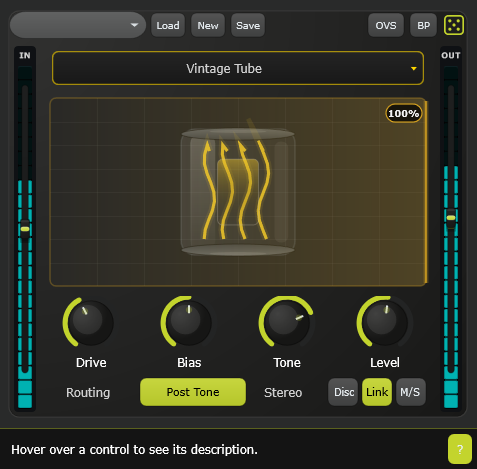This screenshot has width=477, height=469.
Task: Select the Disc stereo mode
Action: pyautogui.click(x=343, y=392)
